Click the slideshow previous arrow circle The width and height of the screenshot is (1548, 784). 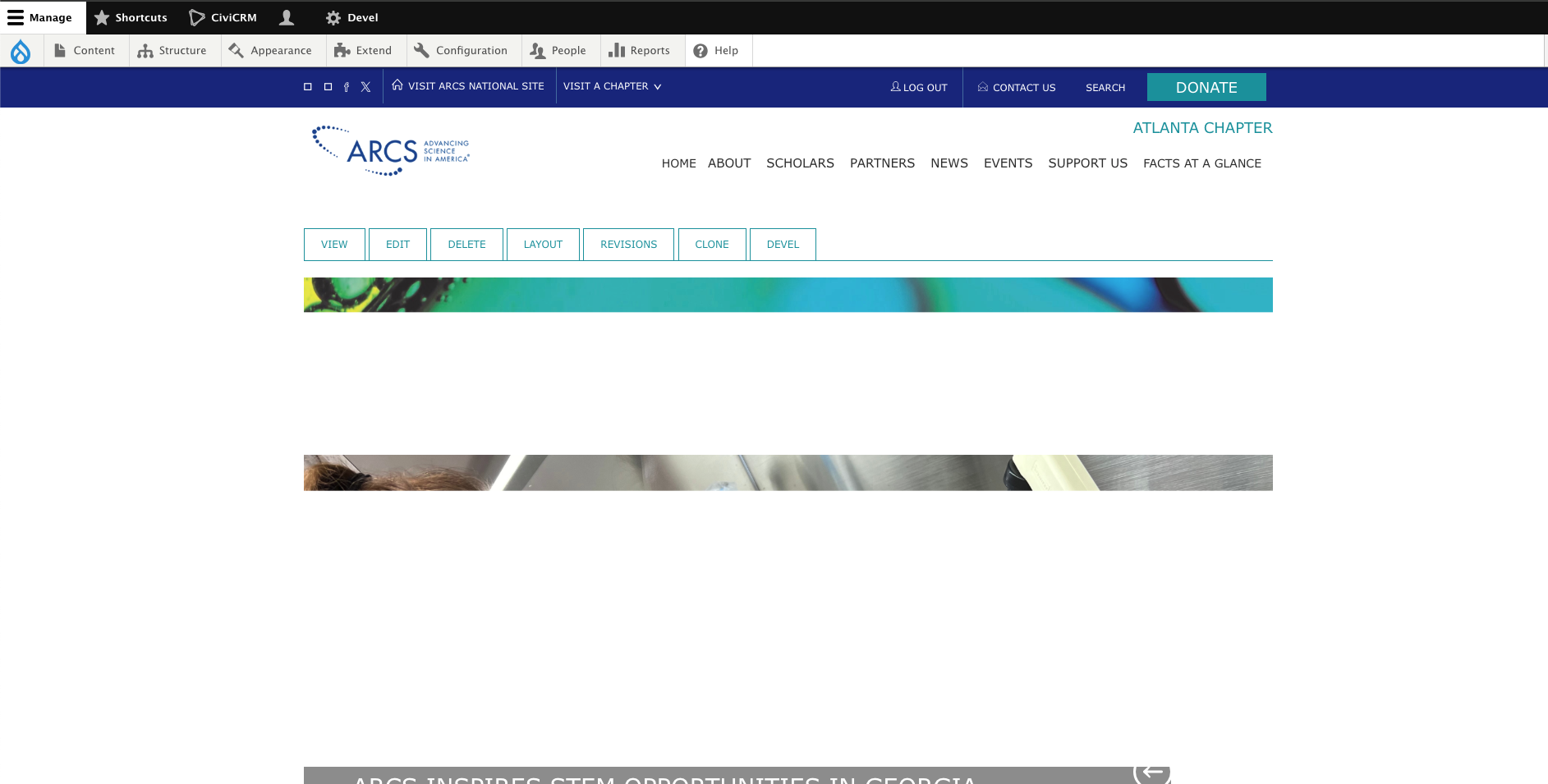coord(1152,772)
